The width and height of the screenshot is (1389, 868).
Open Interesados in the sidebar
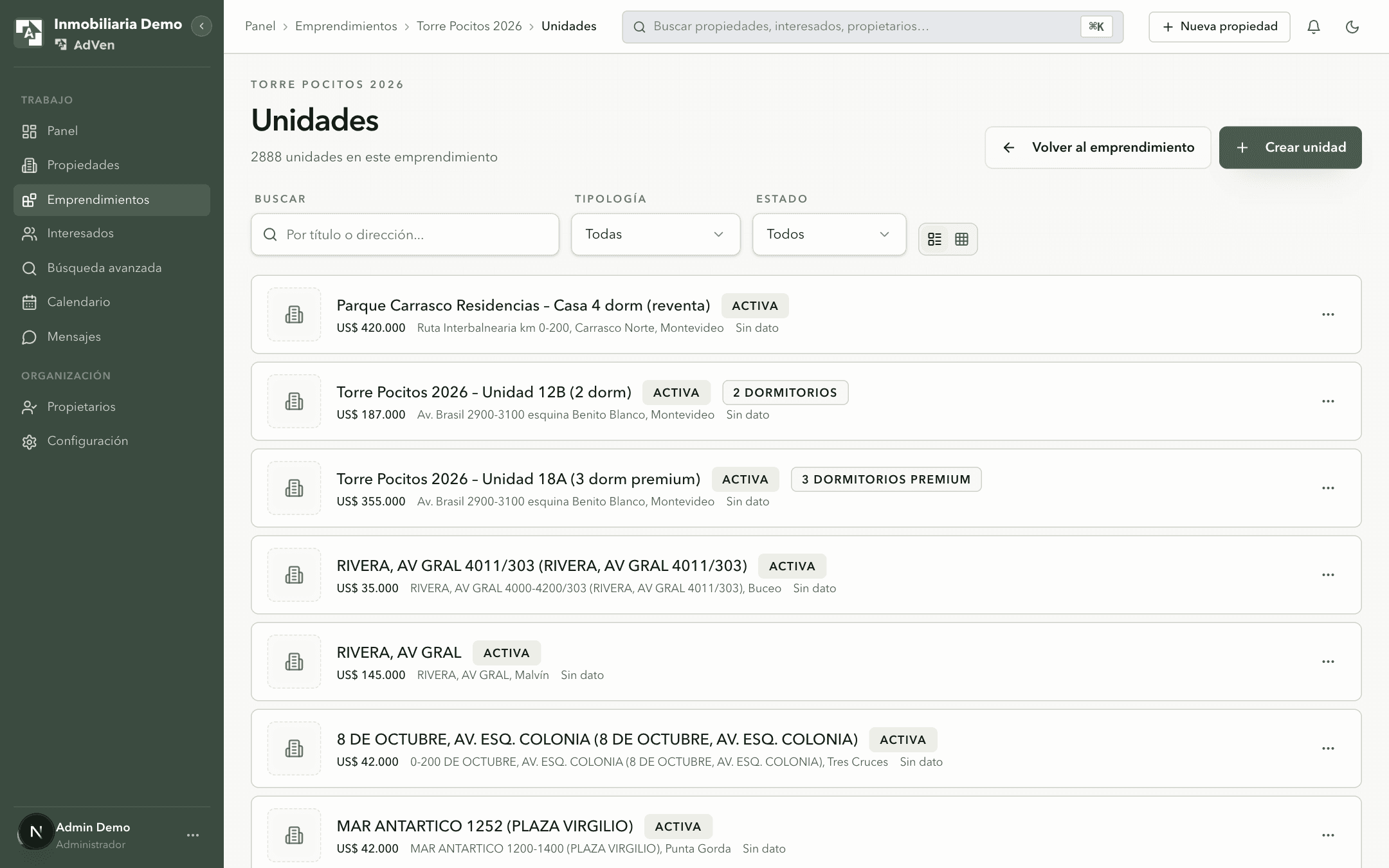112,233
